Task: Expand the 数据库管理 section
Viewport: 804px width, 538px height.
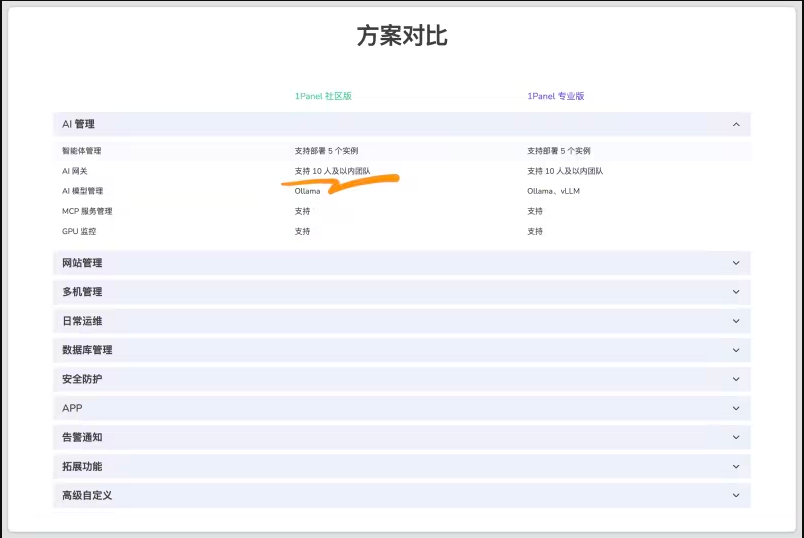Action: point(401,350)
